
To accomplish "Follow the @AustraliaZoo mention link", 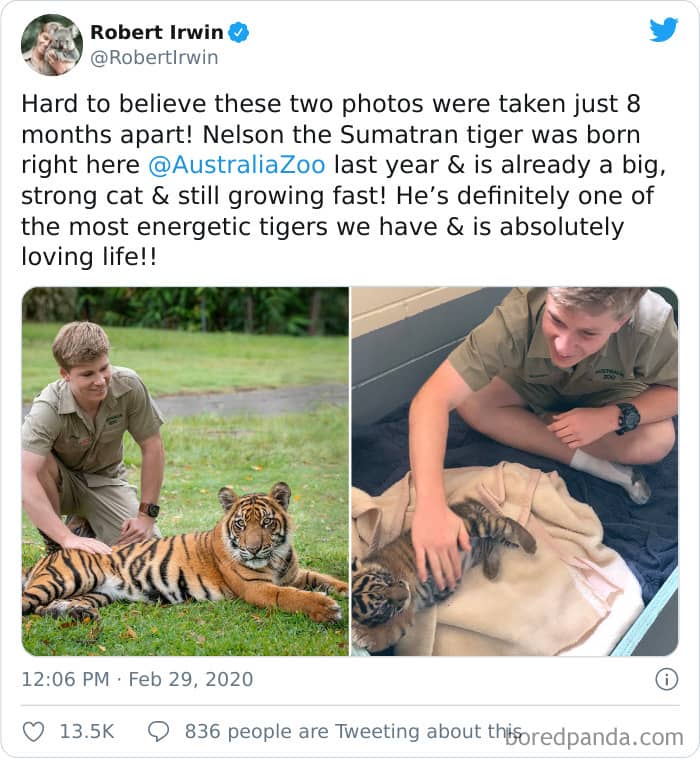I will [237, 165].
